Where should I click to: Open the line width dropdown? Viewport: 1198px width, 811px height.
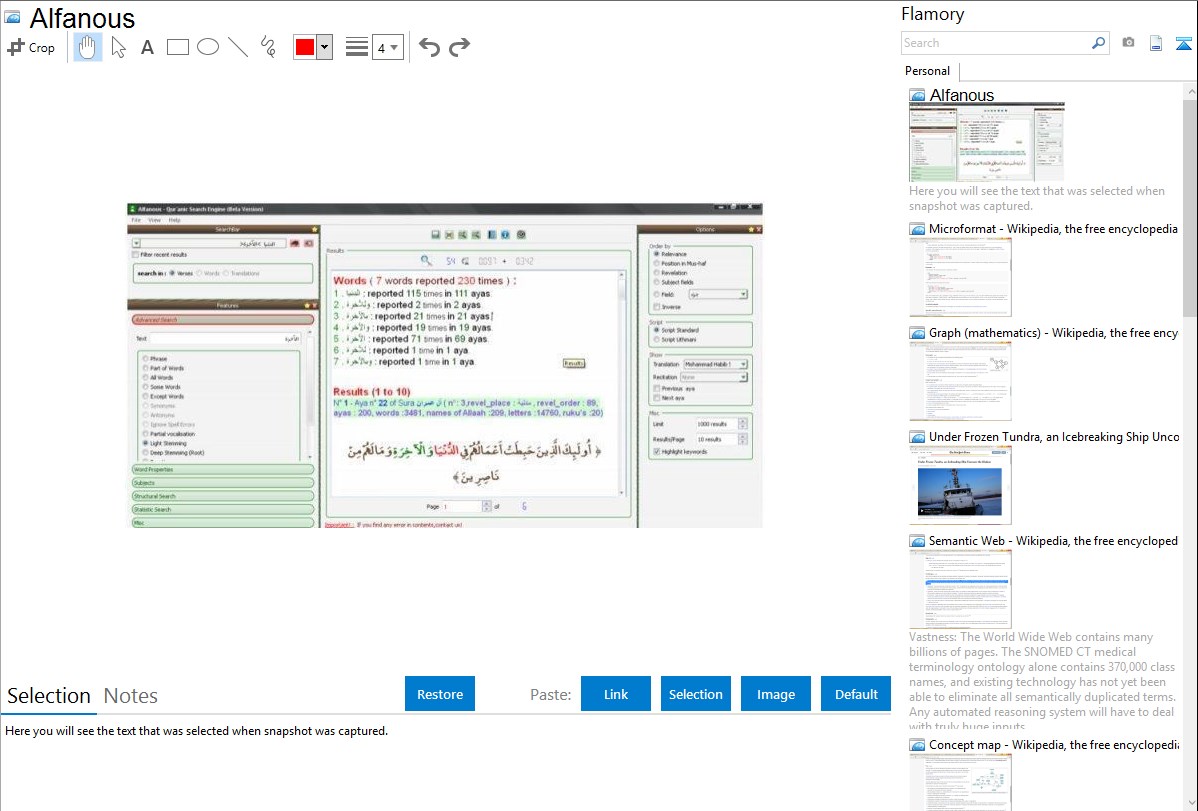[387, 47]
